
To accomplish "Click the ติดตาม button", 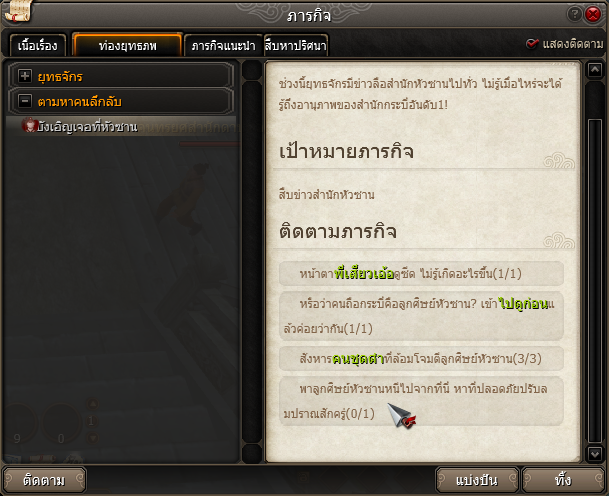I will [x=44, y=480].
